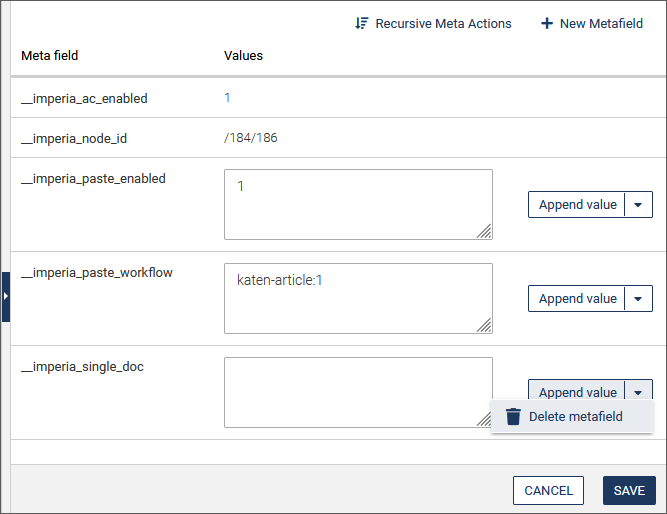Collapse dropdown arrow for __imperia_single_doc
This screenshot has height=514, width=667.
[x=638, y=391]
